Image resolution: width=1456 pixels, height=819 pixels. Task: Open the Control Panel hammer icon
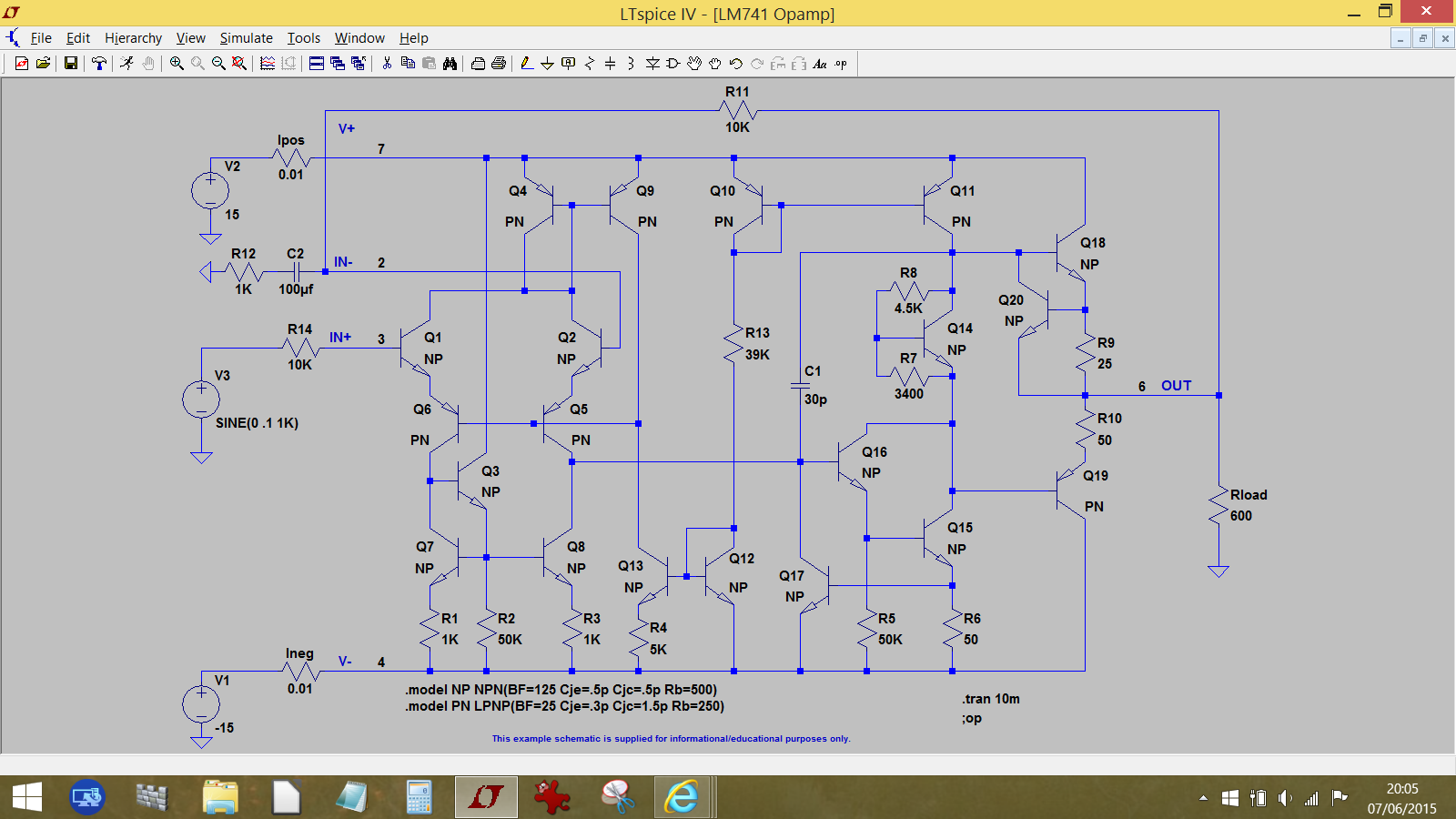pyautogui.click(x=99, y=64)
